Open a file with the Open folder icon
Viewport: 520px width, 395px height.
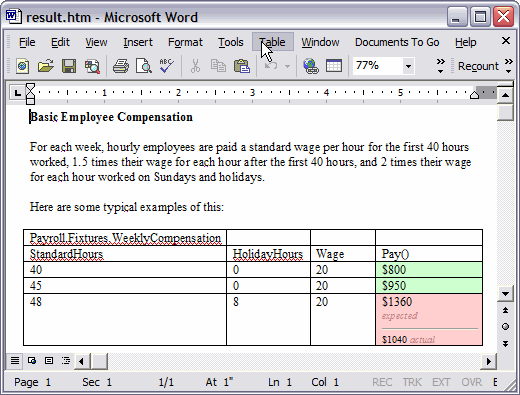[46, 66]
